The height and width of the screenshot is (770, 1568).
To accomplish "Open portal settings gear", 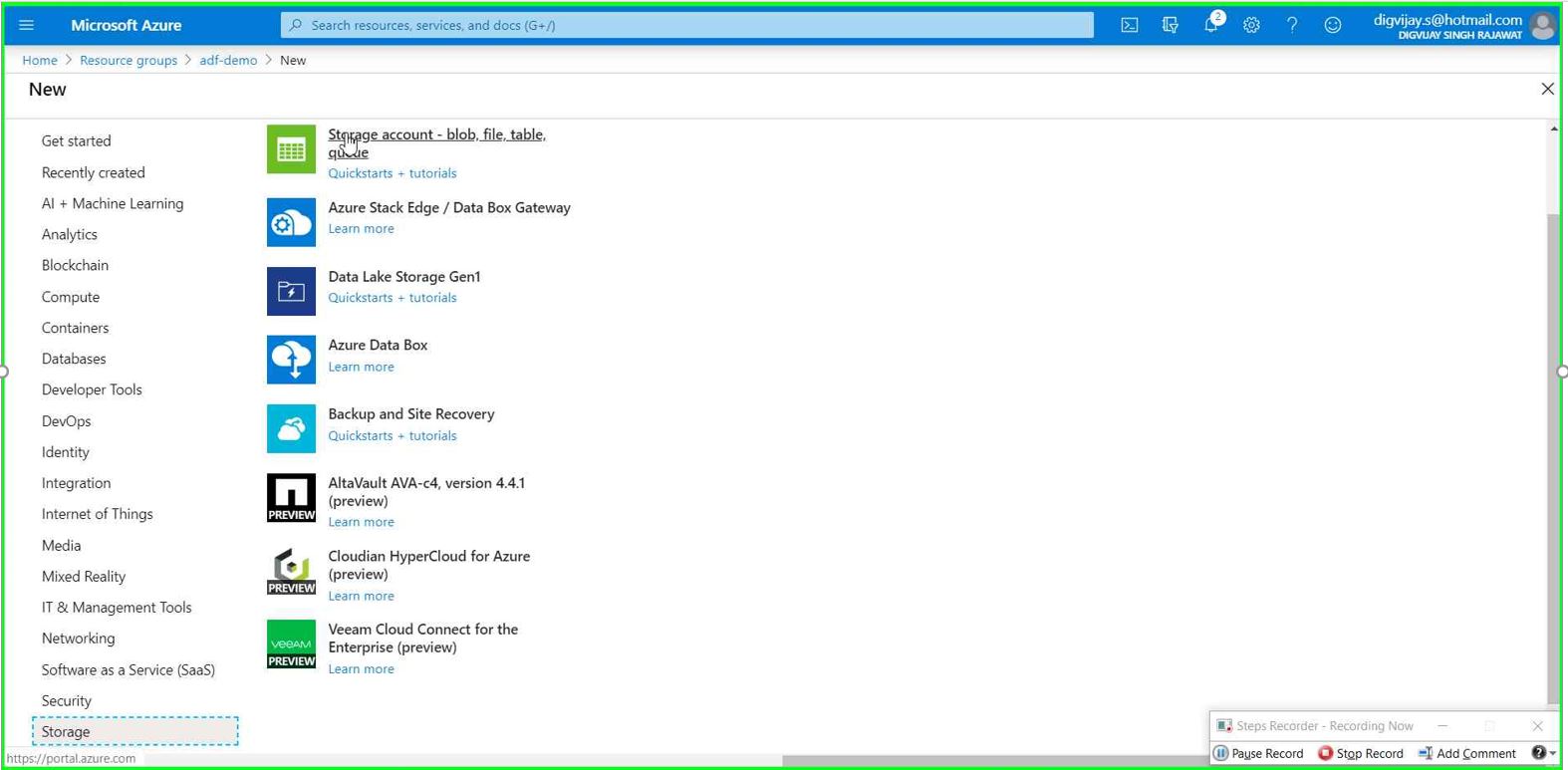I will [1251, 25].
